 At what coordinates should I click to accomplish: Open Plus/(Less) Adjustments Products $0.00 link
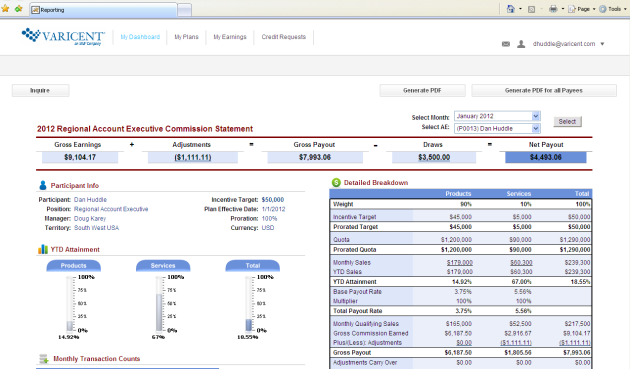[464, 343]
